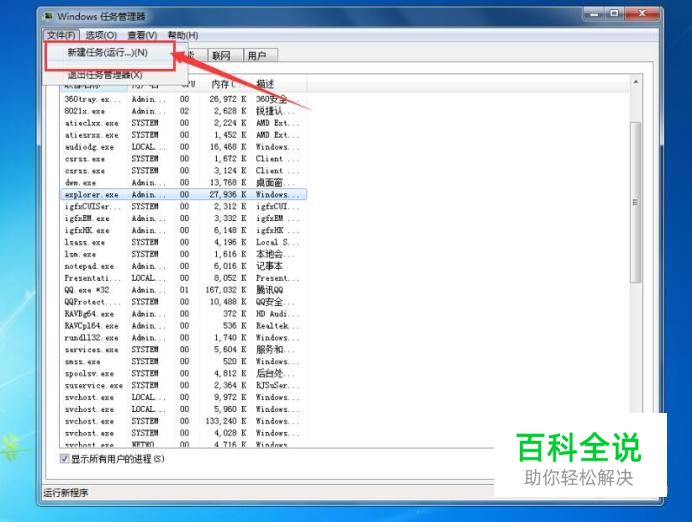Select the QQ.exe *32 process row
The width and height of the screenshot is (692, 522).
pyautogui.click(x=183, y=290)
